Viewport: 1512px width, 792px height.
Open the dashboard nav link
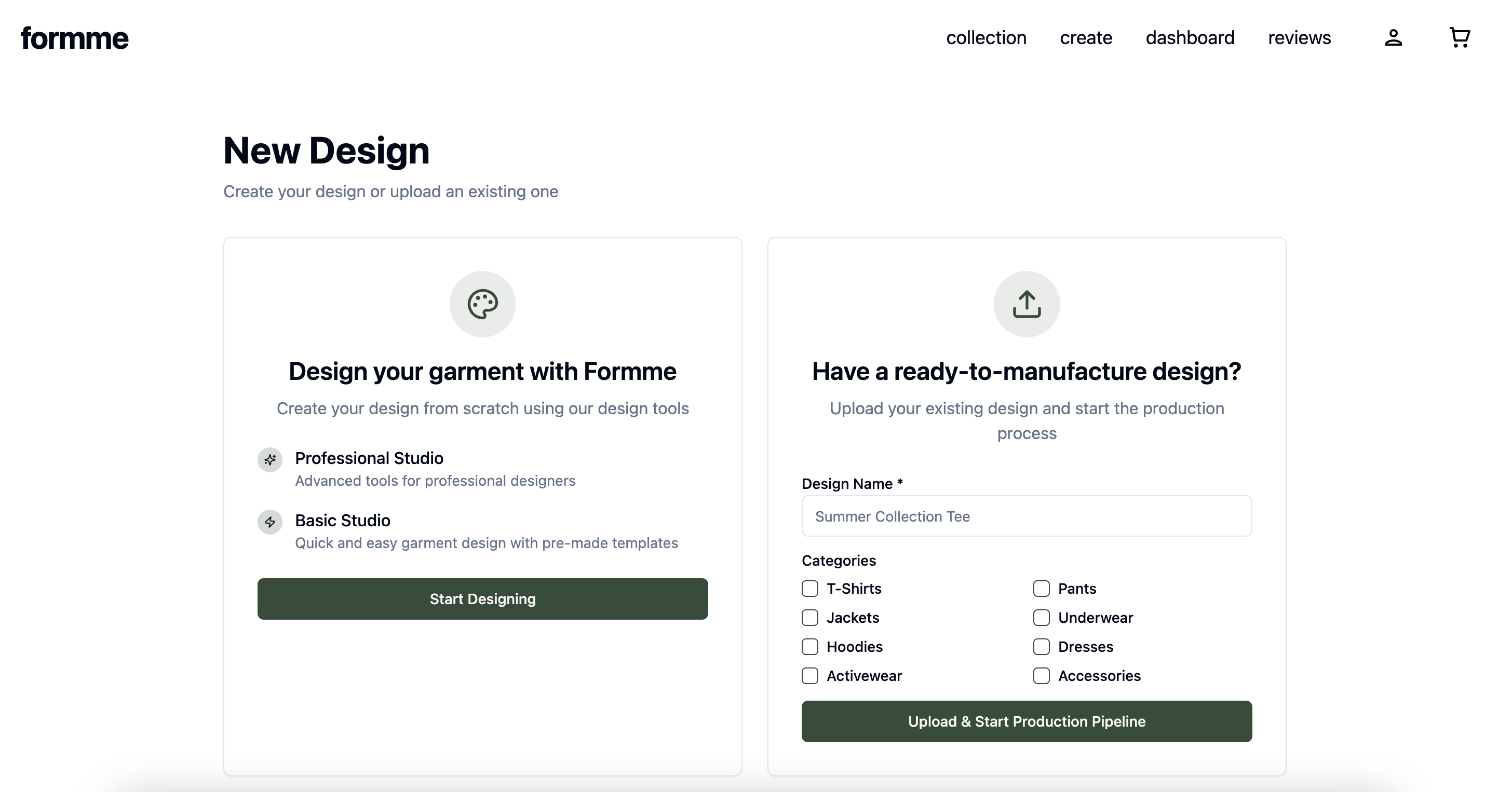point(1190,37)
